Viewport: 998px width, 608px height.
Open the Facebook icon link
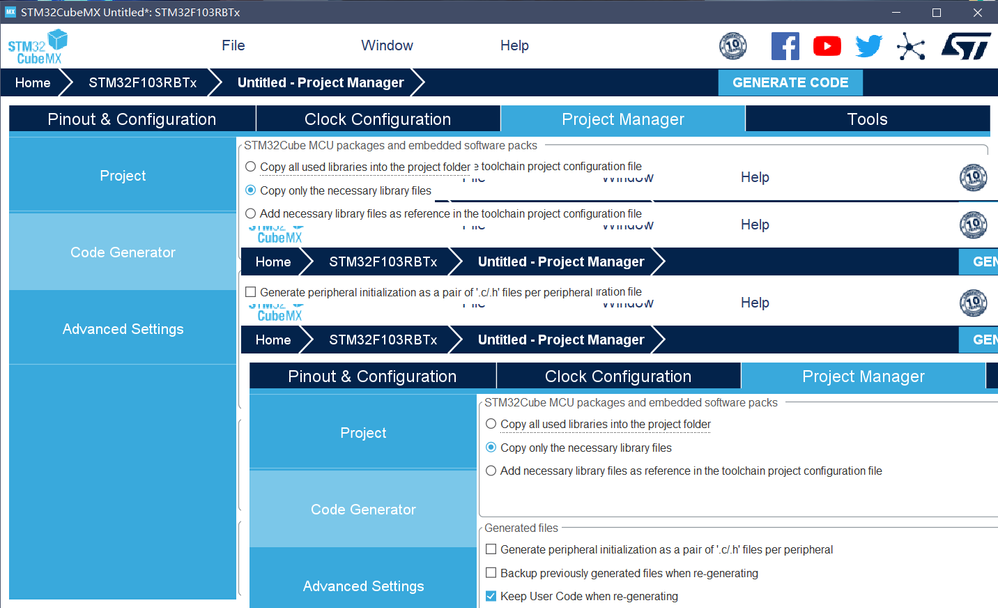click(785, 46)
